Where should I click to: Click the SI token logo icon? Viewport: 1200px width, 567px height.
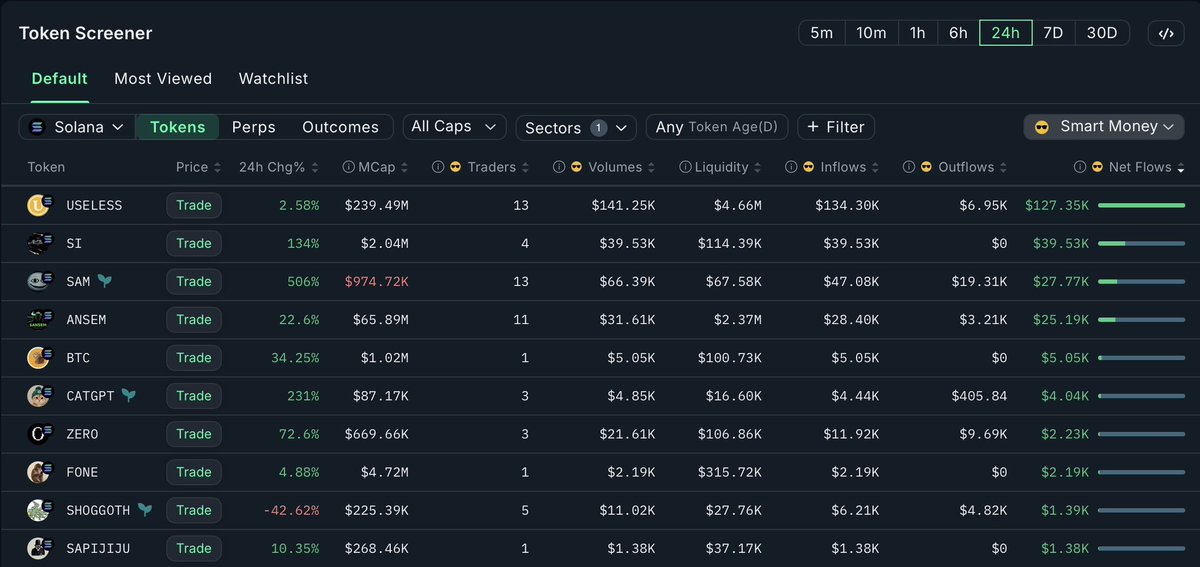pos(38,243)
